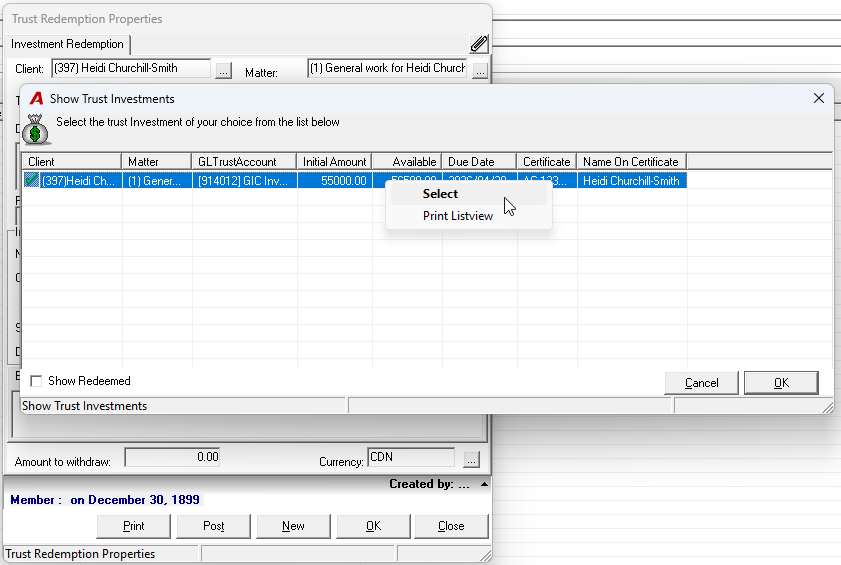Image resolution: width=841 pixels, height=565 pixels.
Task: Click the New button
Action: pyautogui.click(x=293, y=526)
